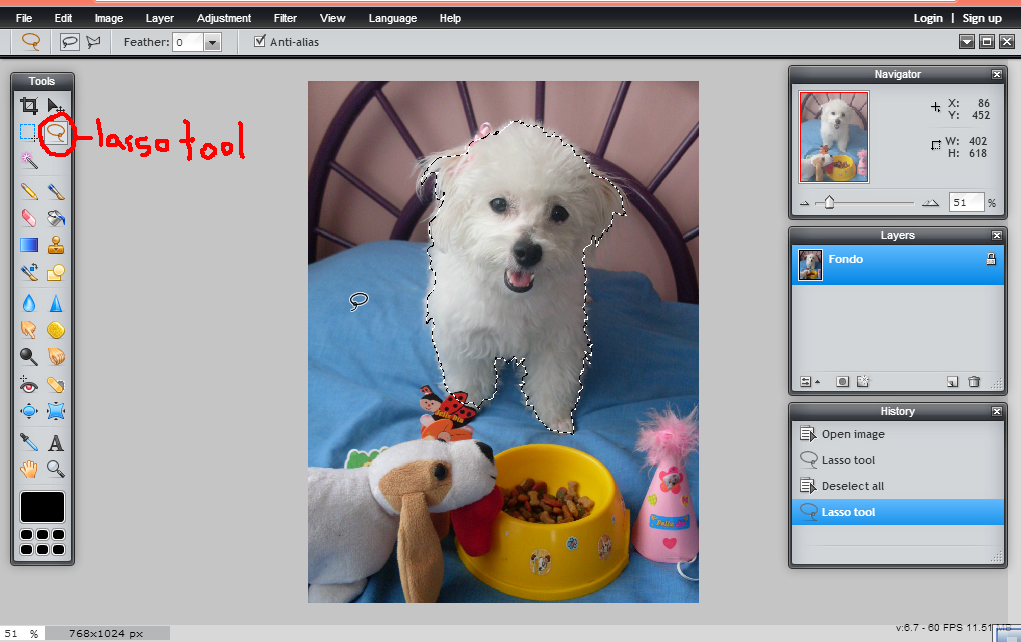
Task: Select the Pinch tool
Action: (56, 412)
